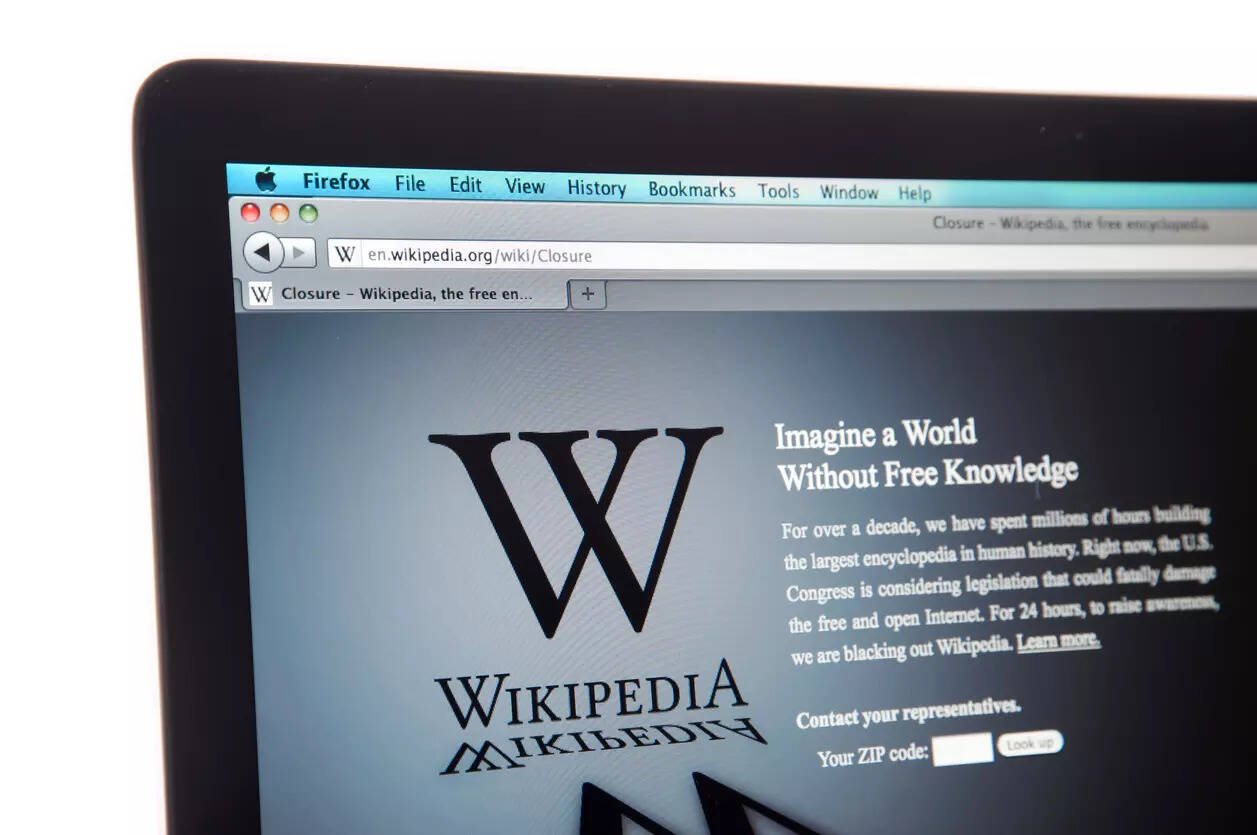Open the Bookmarks menu
Image resolution: width=1257 pixels, height=835 pixels.
coord(692,188)
